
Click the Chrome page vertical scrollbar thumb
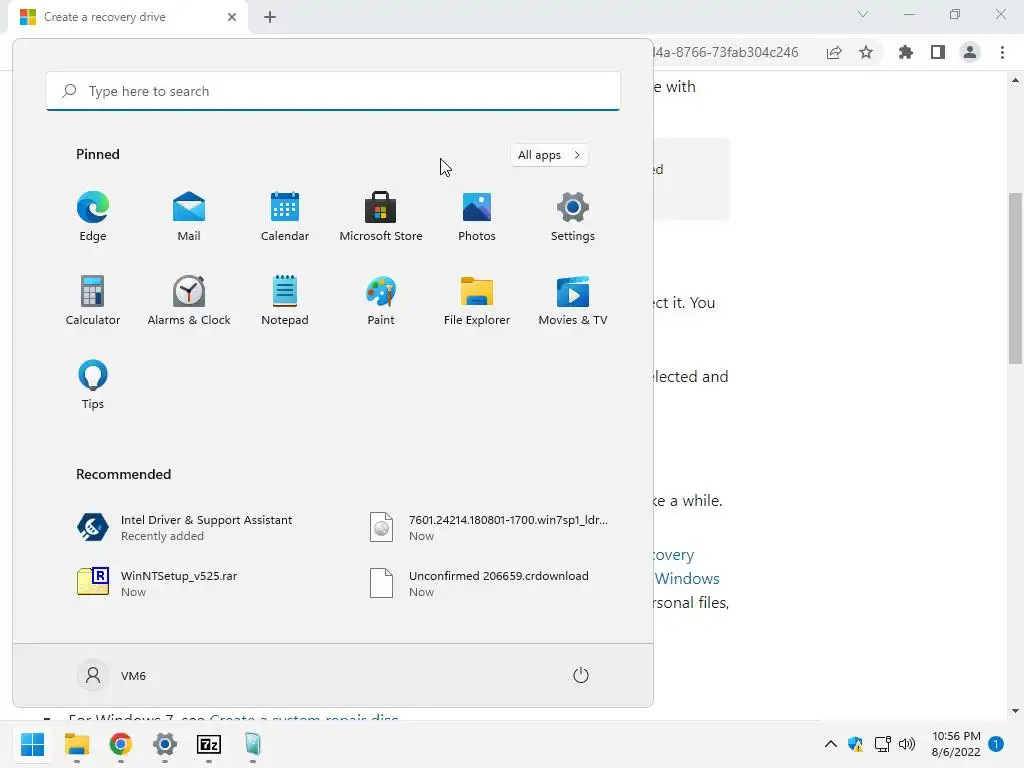click(x=1015, y=278)
